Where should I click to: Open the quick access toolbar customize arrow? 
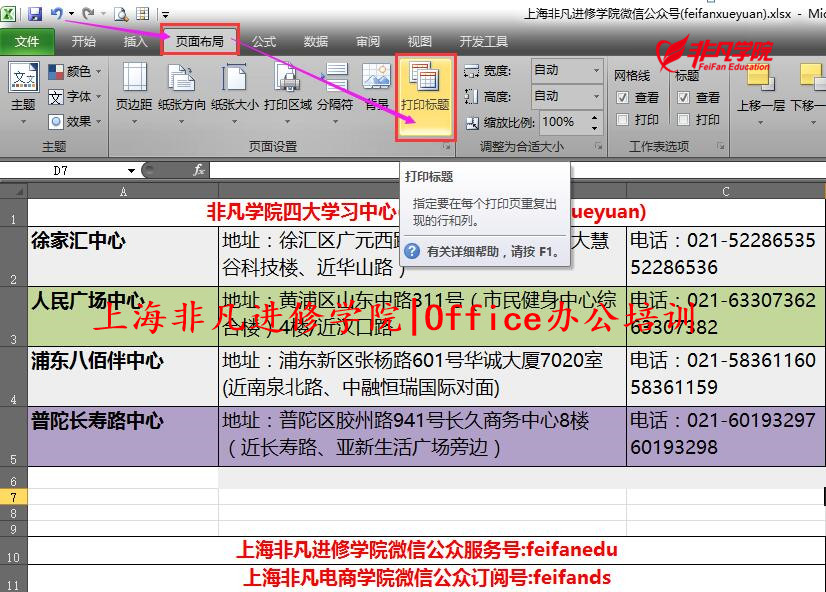pyautogui.click(x=165, y=15)
